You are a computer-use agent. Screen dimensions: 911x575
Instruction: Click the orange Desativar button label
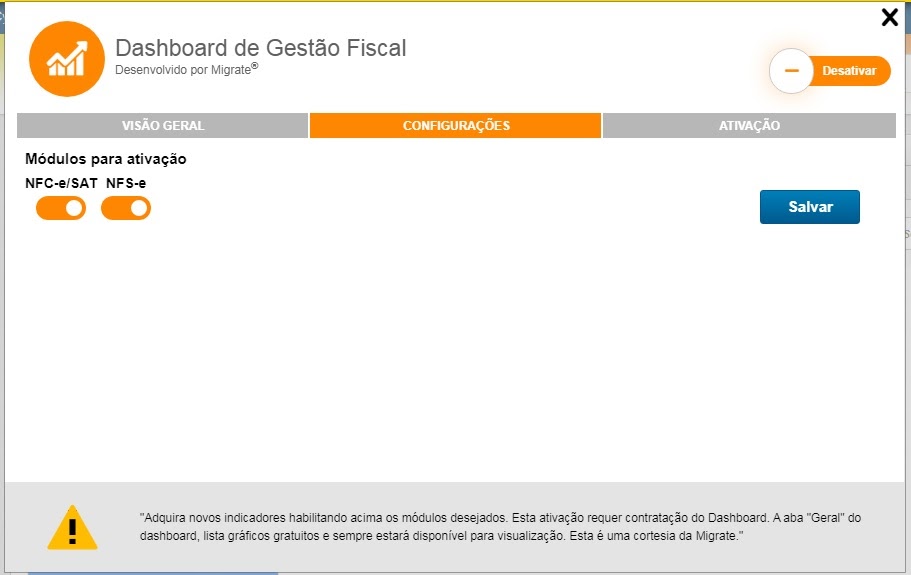[x=849, y=71]
